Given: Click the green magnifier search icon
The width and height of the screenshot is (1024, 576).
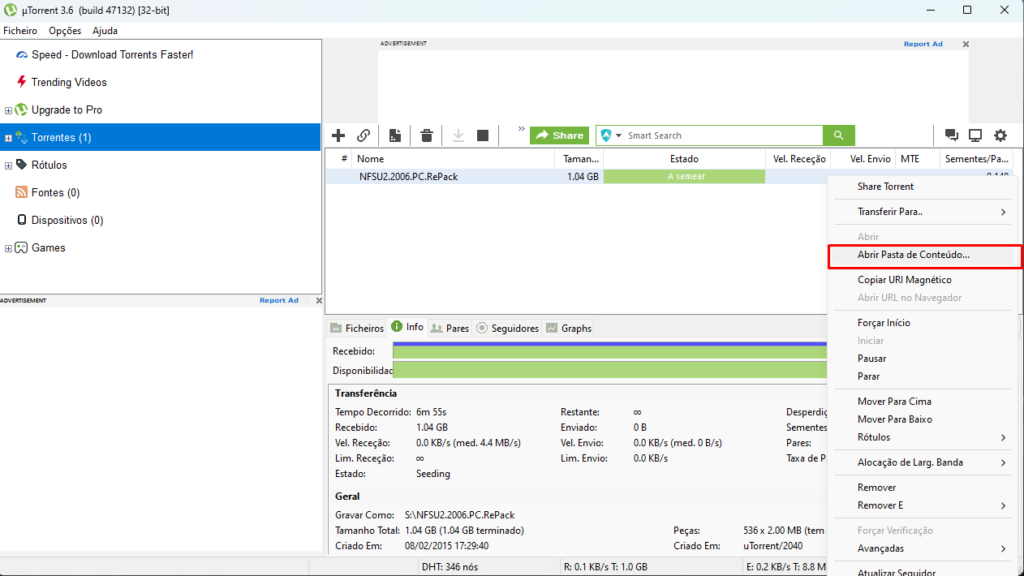Looking at the screenshot, I should click(839, 135).
